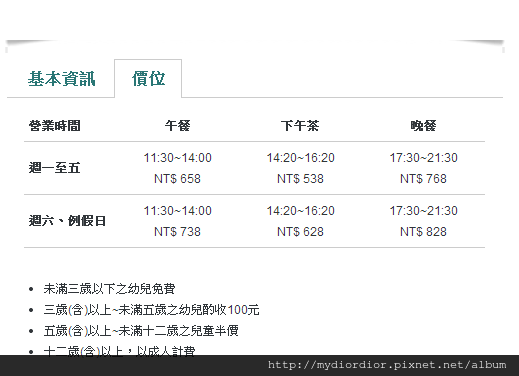
Task: Click holiday afternoon tea time 14:20~16:20
Action: click(x=300, y=211)
